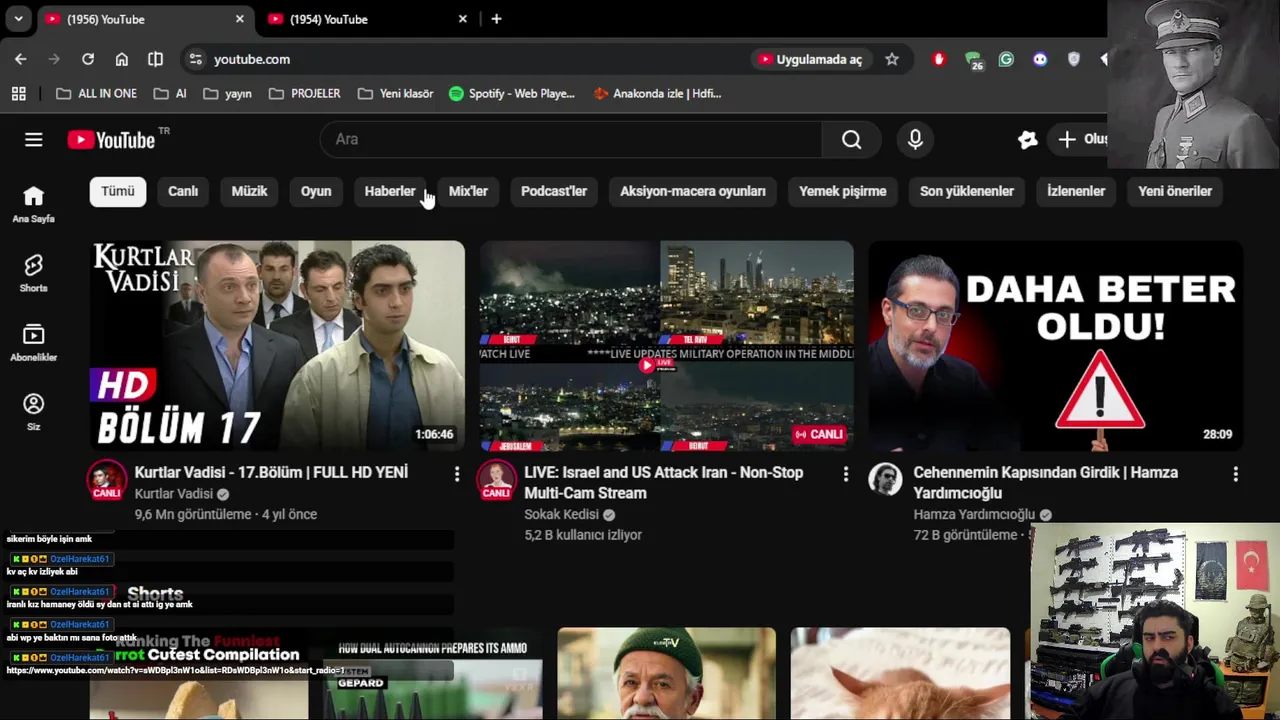Reload the youtube.com page
The width and height of the screenshot is (1280, 720).
pyautogui.click(x=88, y=59)
